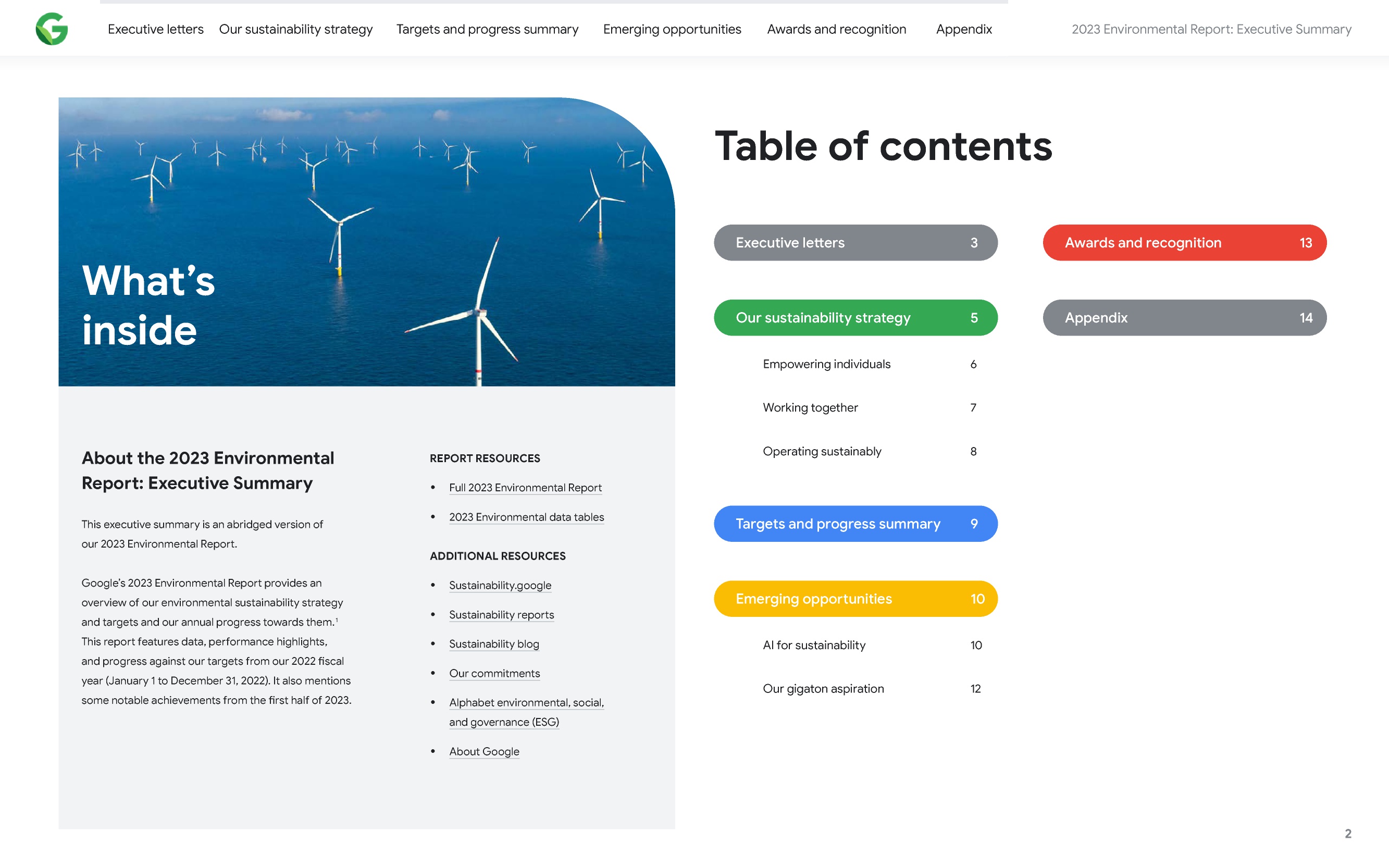The image size is (1389, 868).
Task: Open Alphabet environmental, social, and governance link
Action: tap(526, 712)
